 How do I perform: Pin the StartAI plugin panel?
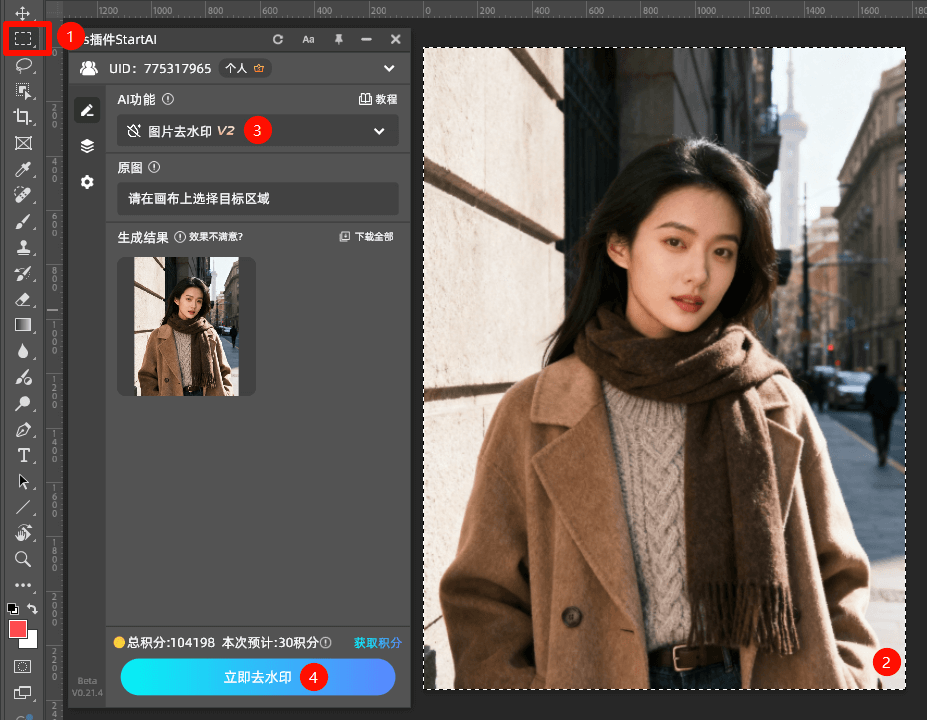[x=337, y=39]
